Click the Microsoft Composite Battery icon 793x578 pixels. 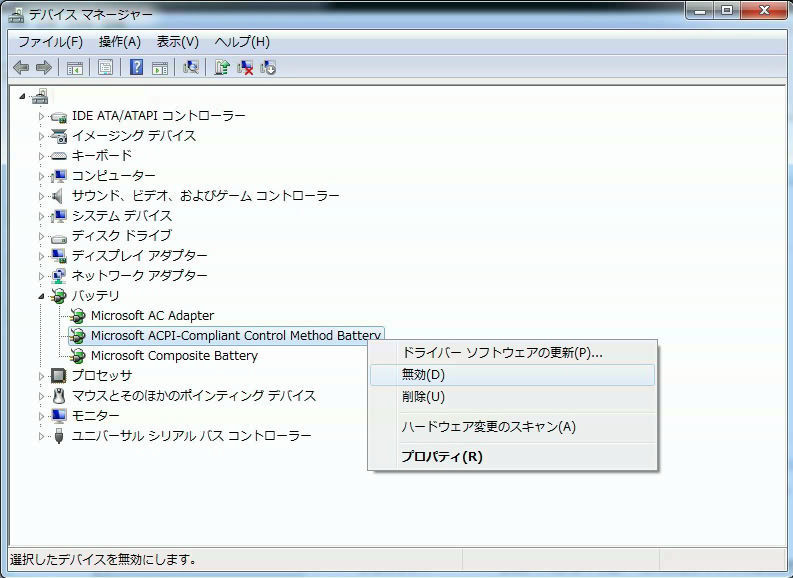[77, 355]
